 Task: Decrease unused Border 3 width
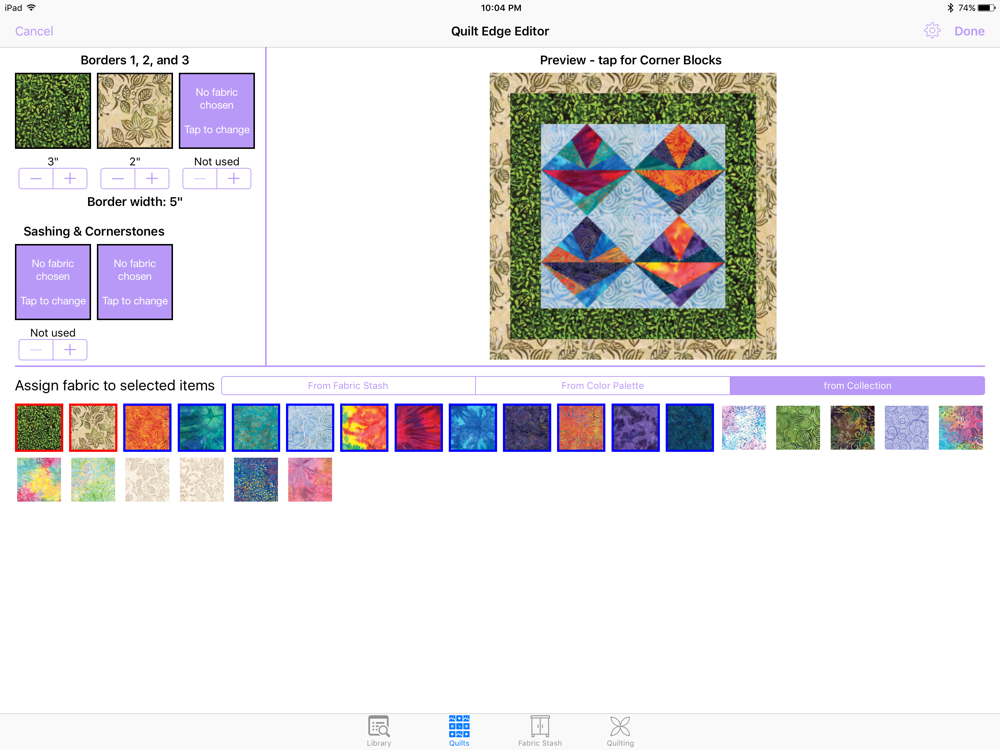click(x=200, y=179)
